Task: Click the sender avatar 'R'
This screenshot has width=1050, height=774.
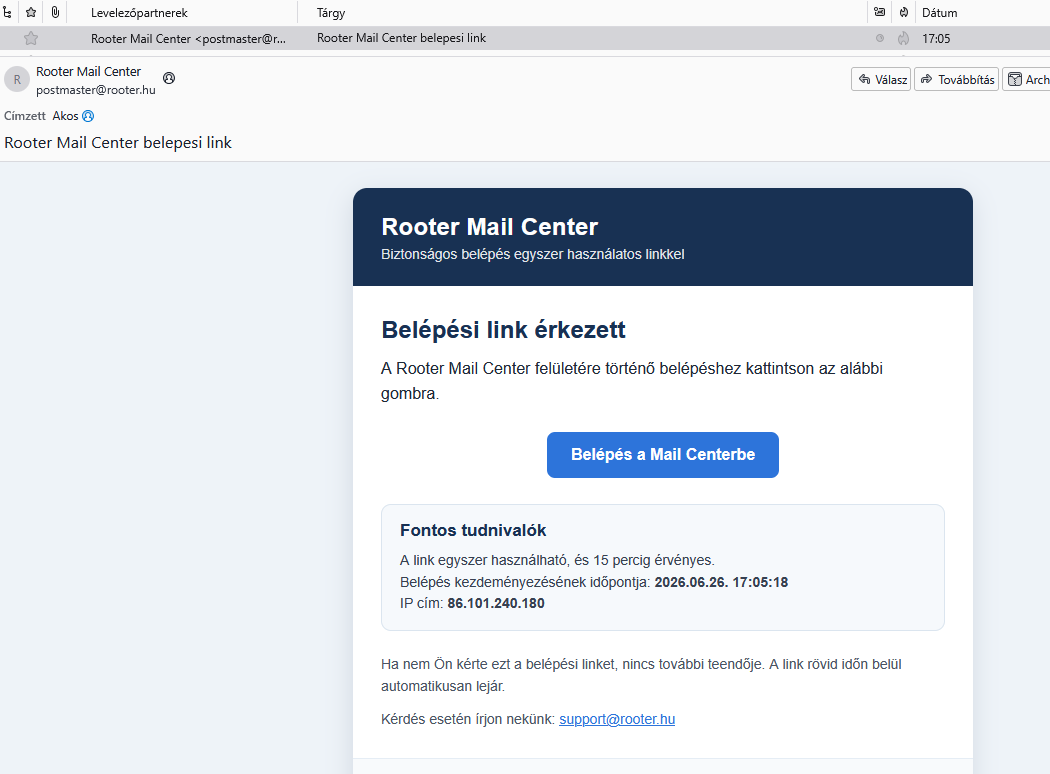Action: [17, 80]
